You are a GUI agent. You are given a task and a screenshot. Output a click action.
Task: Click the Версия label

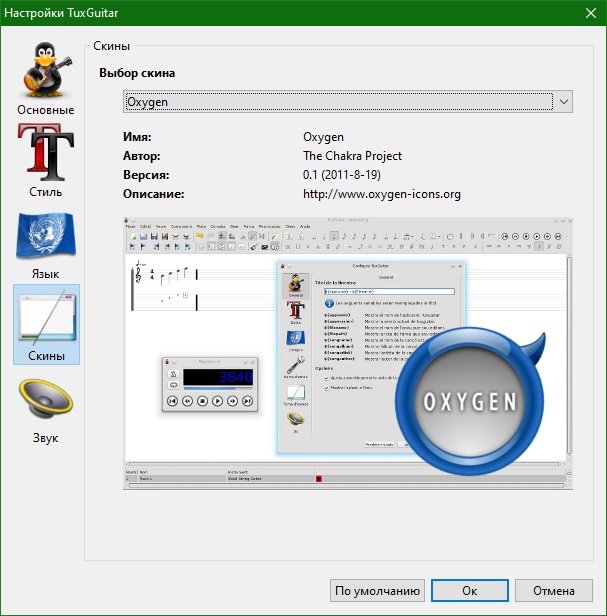click(146, 175)
